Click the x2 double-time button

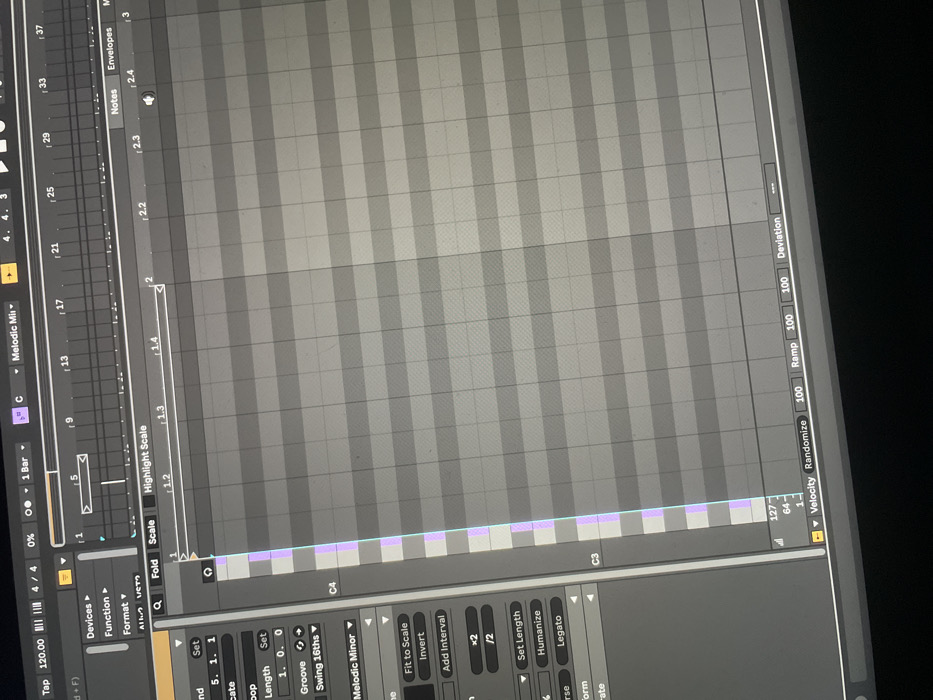[474, 640]
